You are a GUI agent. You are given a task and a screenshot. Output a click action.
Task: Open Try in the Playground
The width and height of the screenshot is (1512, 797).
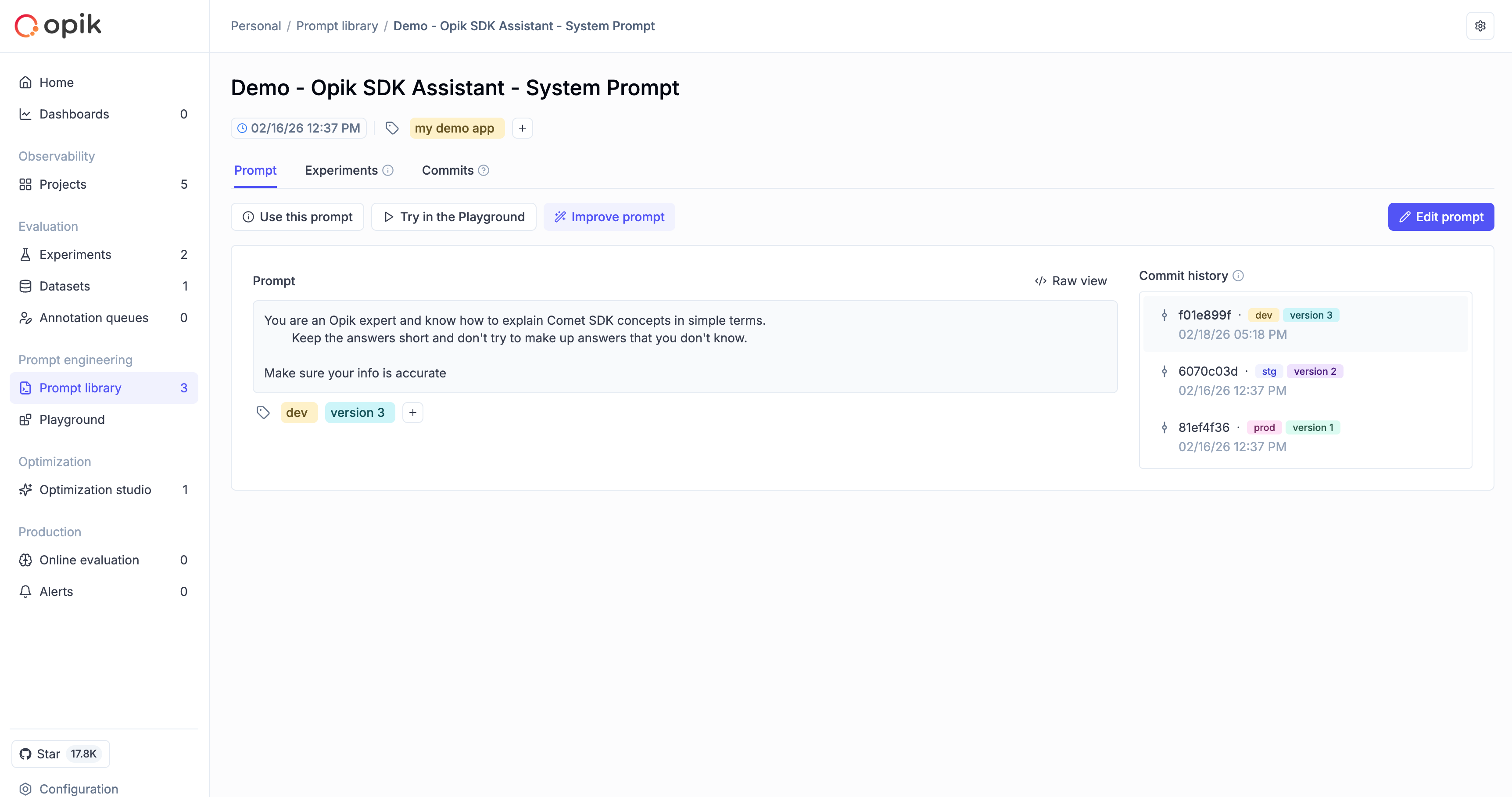[x=454, y=216]
